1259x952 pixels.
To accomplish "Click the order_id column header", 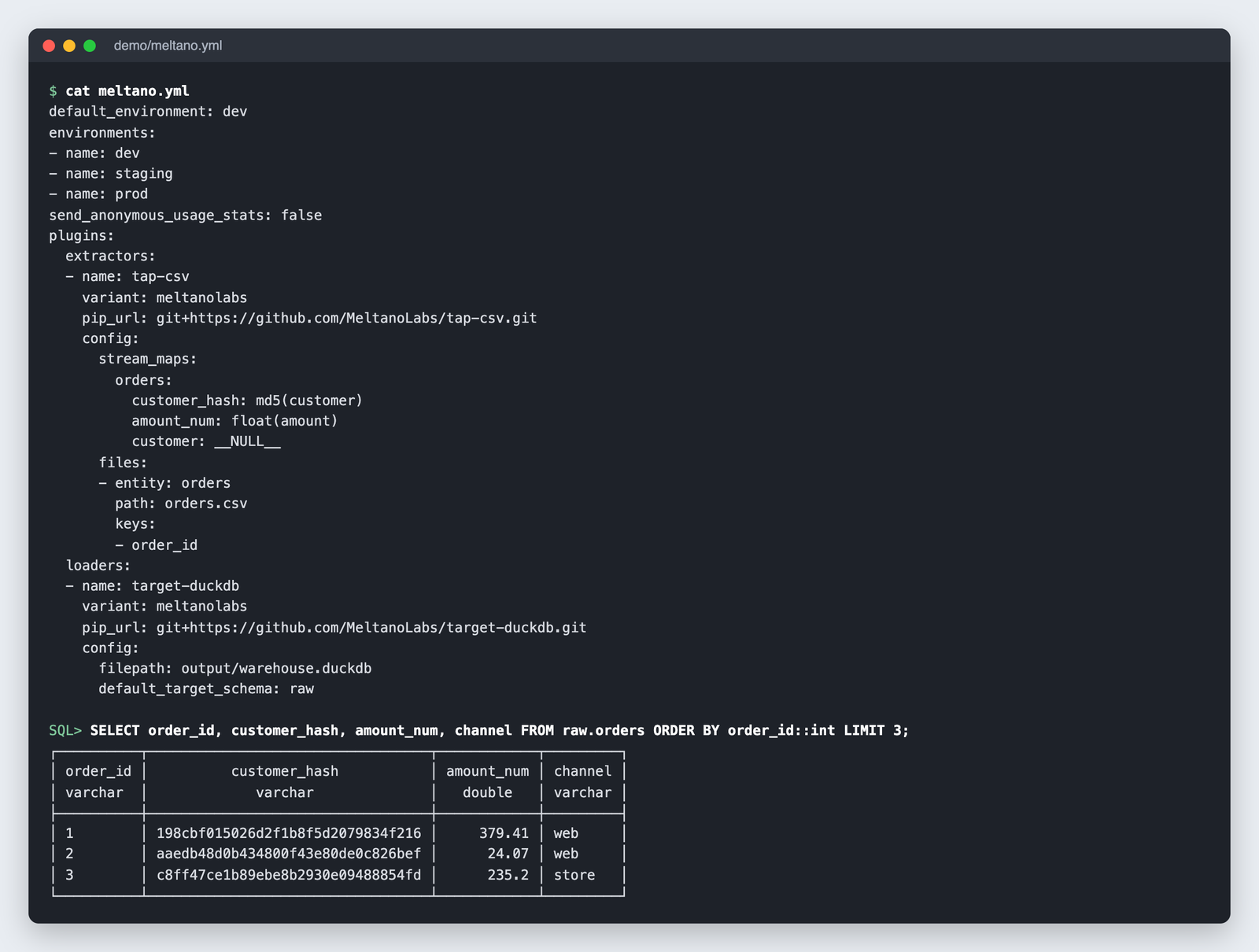I will (98, 772).
